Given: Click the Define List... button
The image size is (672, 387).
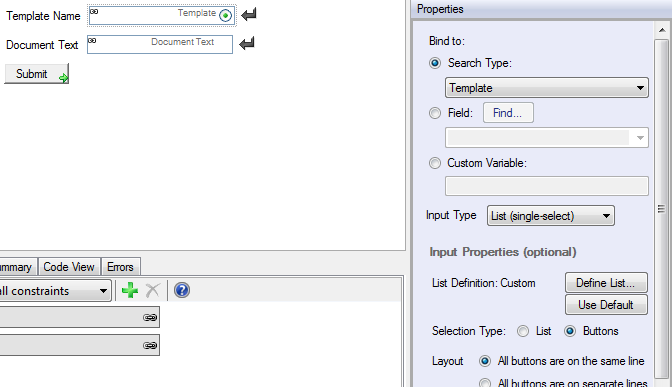Looking at the screenshot, I should [x=606, y=283].
